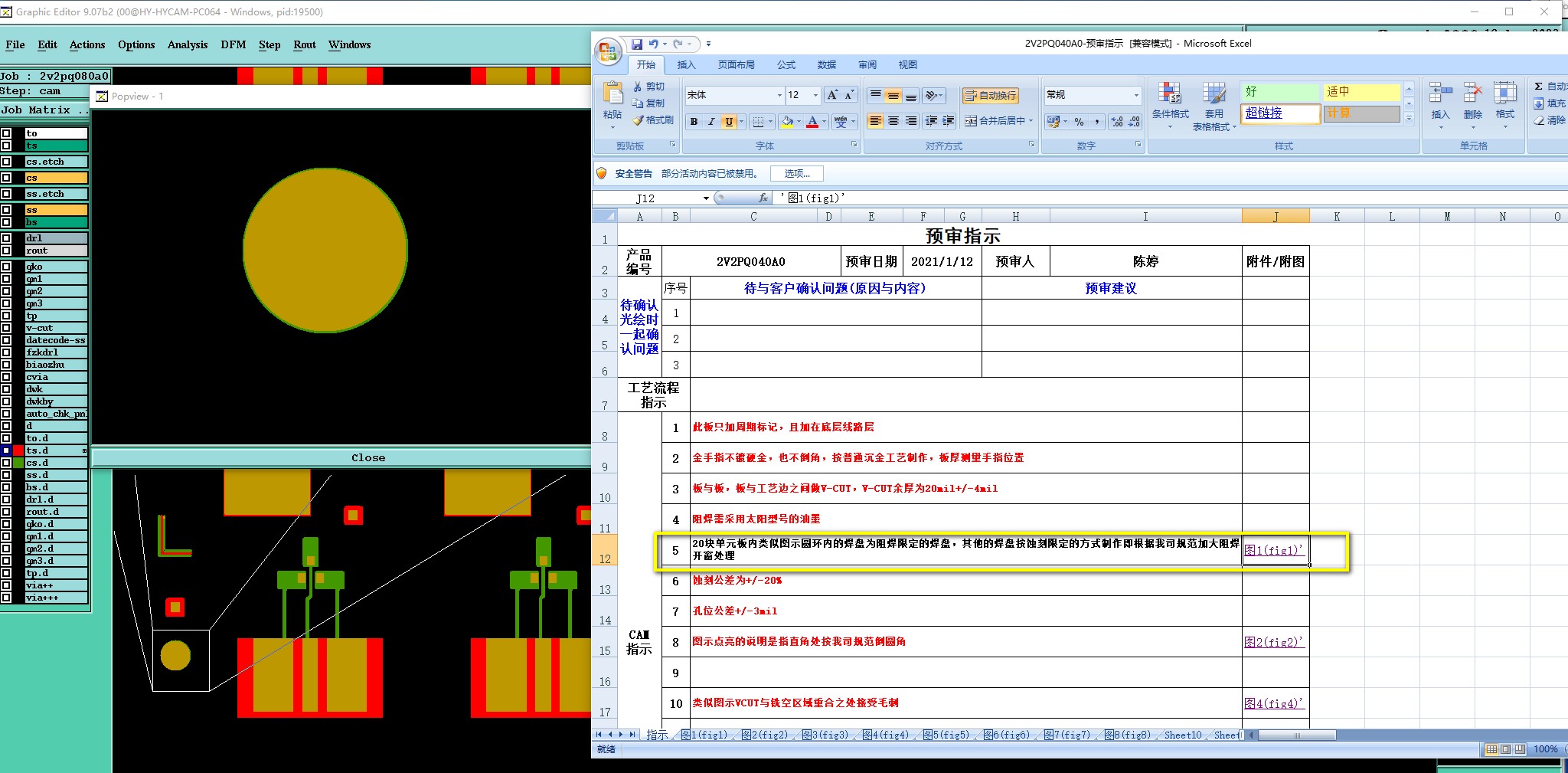Click the Increase Indent icon
The width and height of the screenshot is (1568, 773).
click(x=949, y=121)
